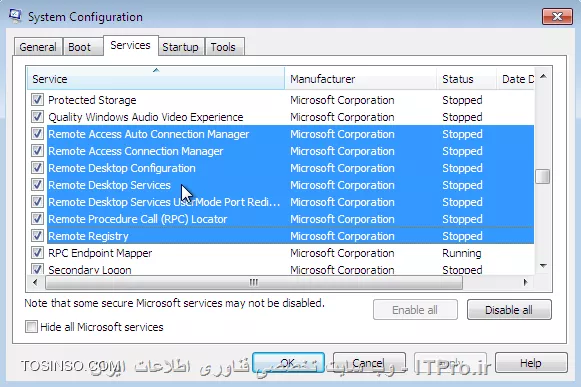Uncheck the Protected Storage service
Screen dimensions: 581x387
point(37,99)
